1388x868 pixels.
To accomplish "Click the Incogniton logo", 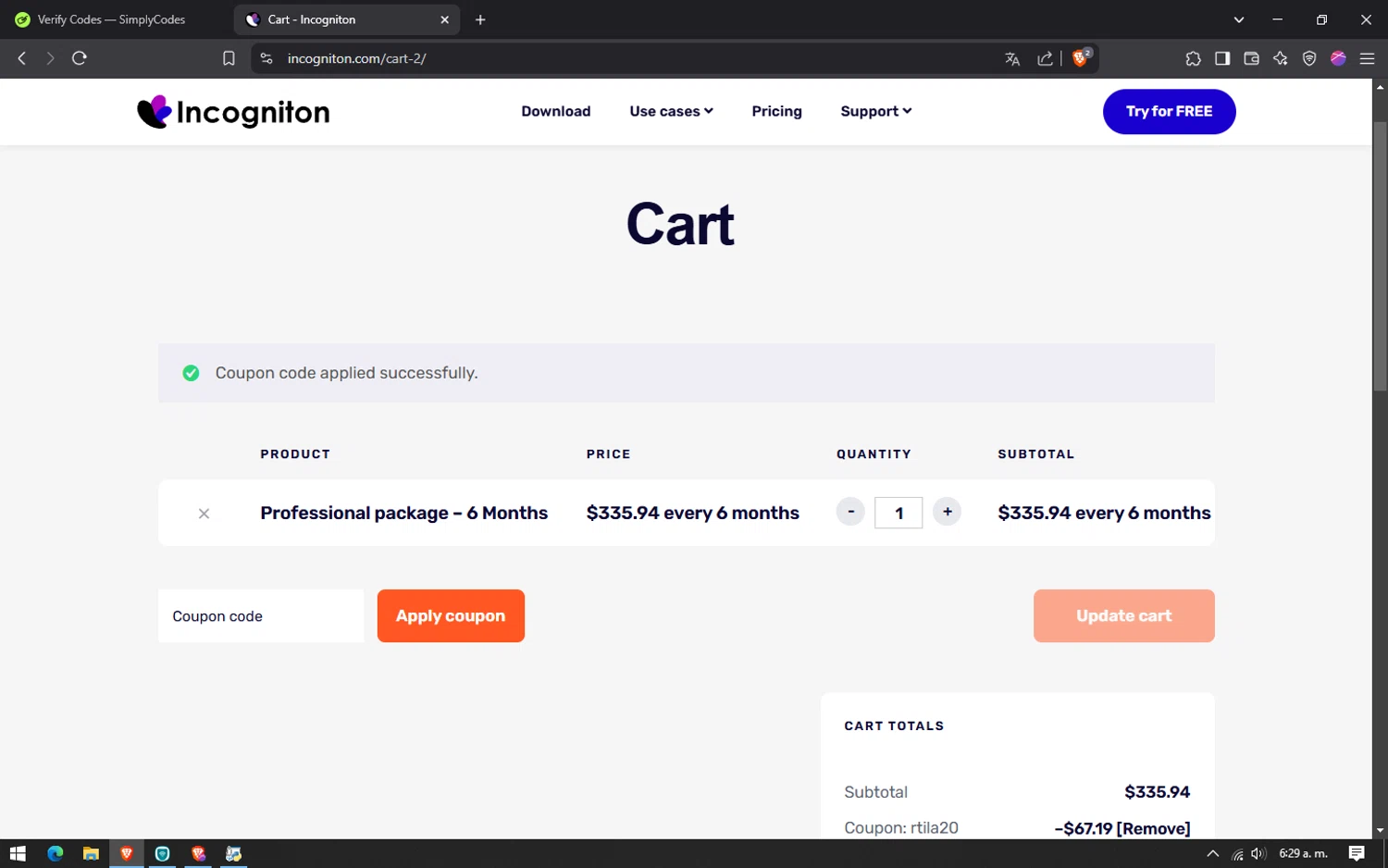I will tap(233, 112).
